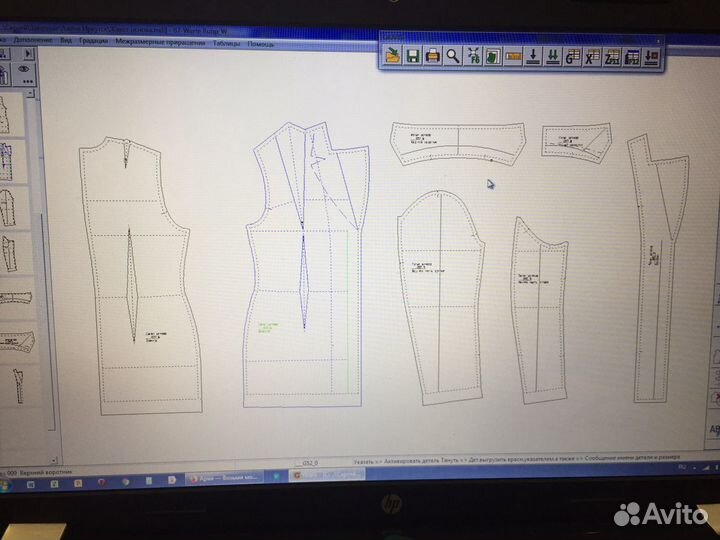
Task: Click the G toolbar icon
Action: pyautogui.click(x=571, y=56)
